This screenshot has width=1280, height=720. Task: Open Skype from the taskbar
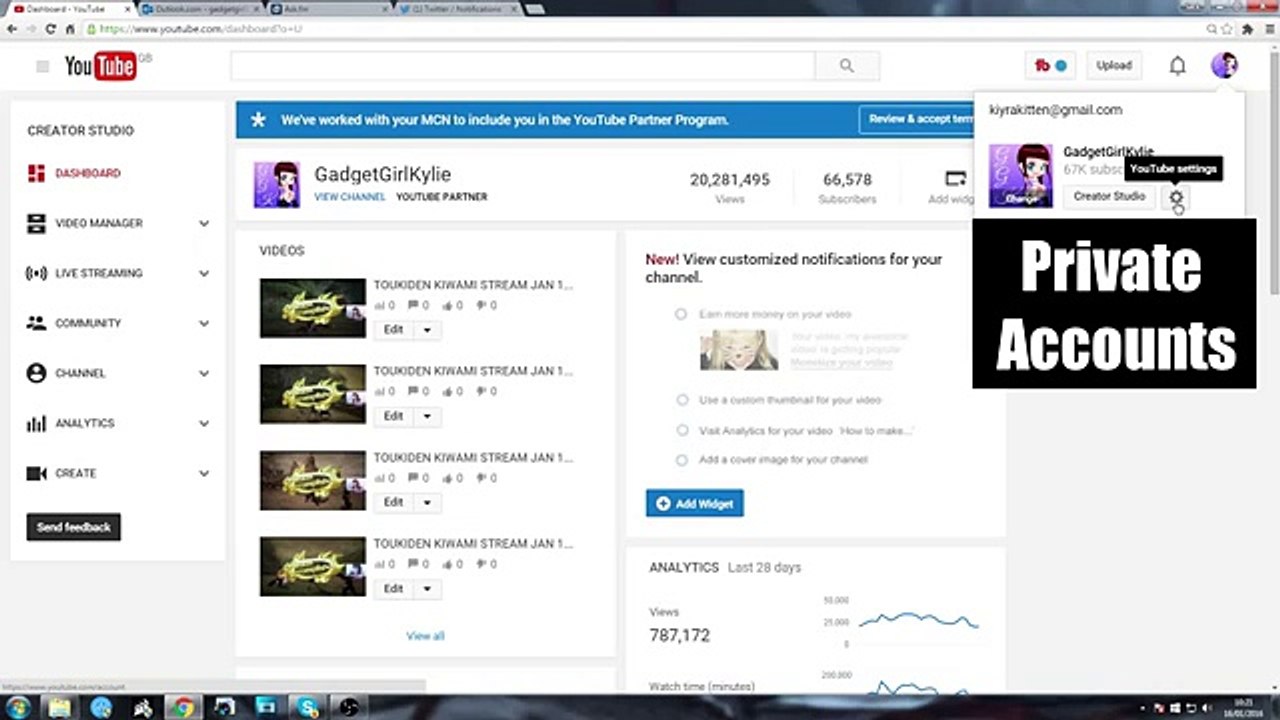pyautogui.click(x=306, y=708)
